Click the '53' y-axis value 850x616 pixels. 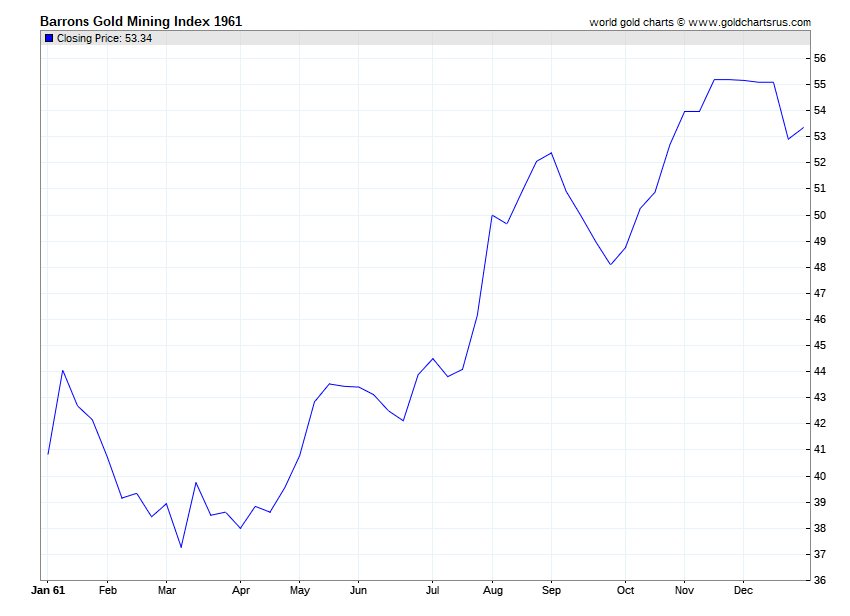(820, 136)
